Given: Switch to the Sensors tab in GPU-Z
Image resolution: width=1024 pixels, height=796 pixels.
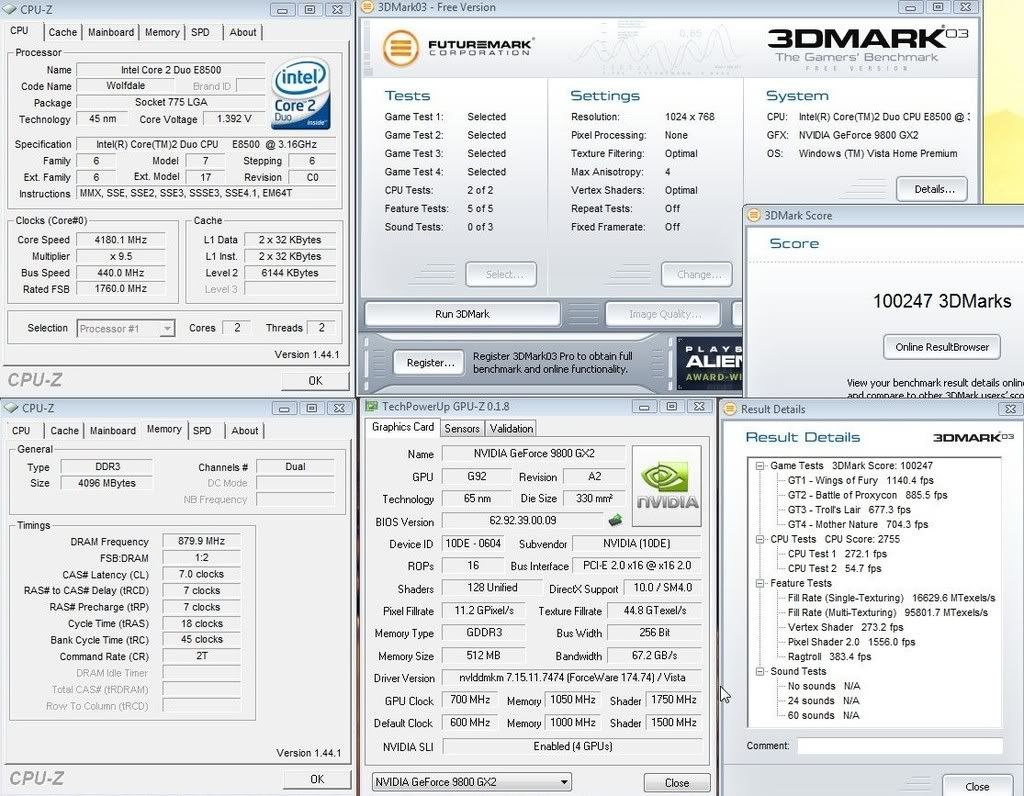Looking at the screenshot, I should (461, 428).
